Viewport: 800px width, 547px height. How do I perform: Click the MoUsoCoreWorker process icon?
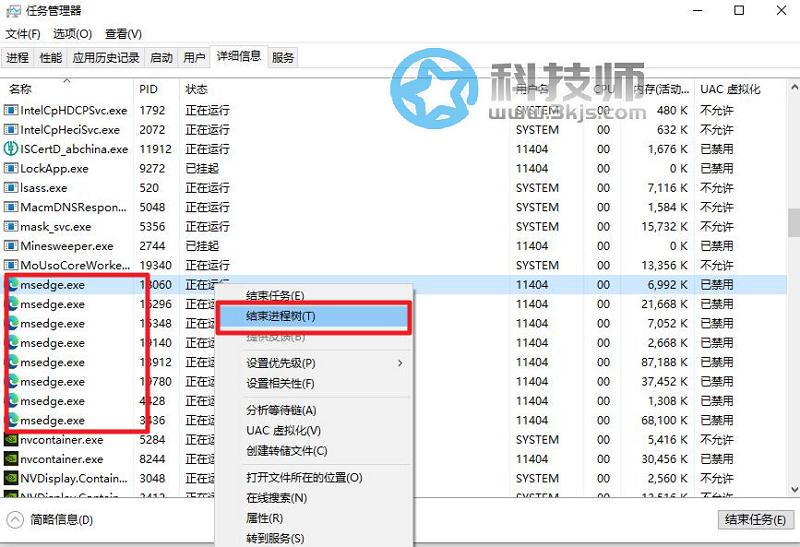11,265
